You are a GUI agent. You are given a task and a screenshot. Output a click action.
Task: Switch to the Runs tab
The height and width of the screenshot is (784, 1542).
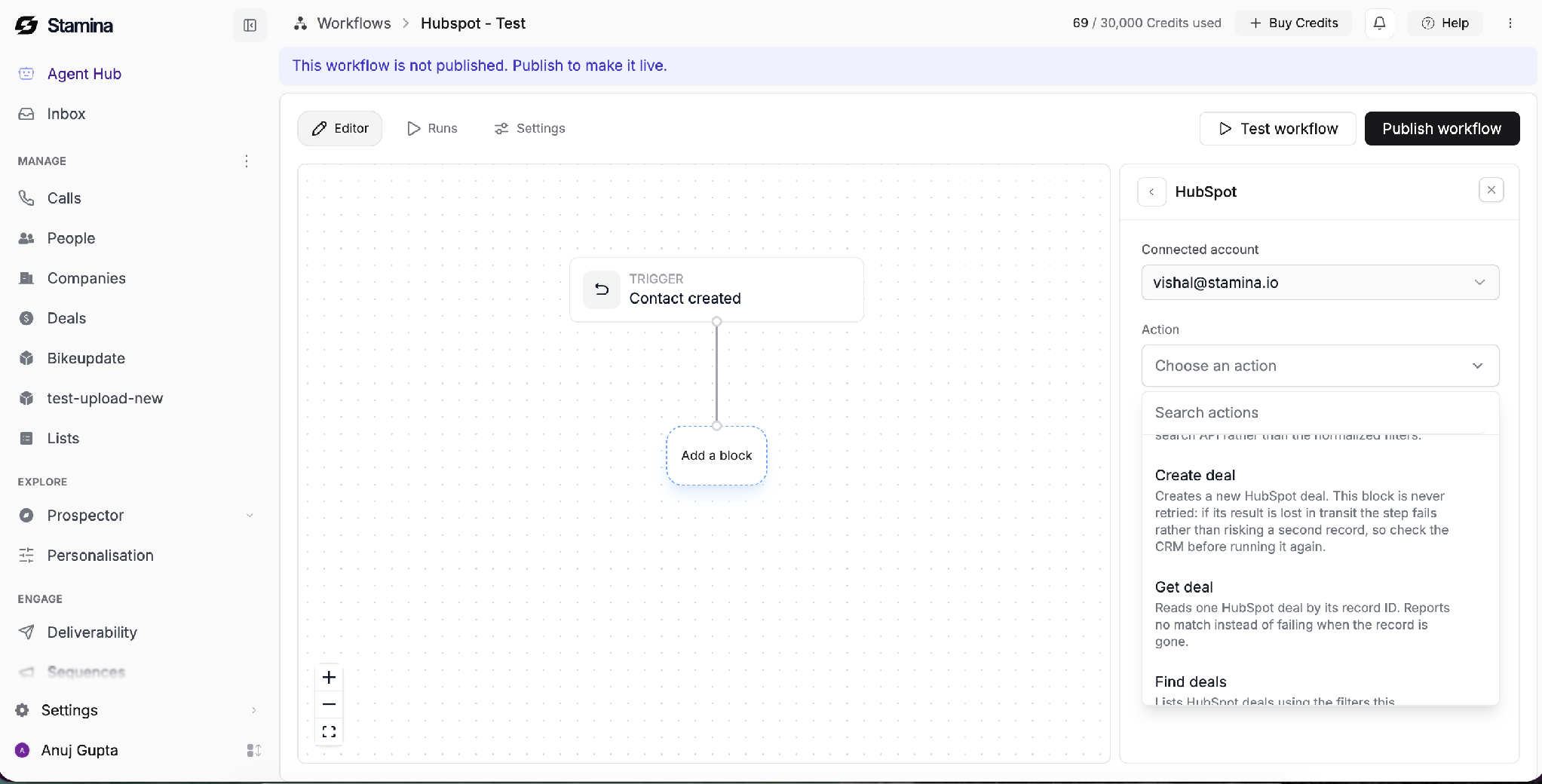[432, 129]
